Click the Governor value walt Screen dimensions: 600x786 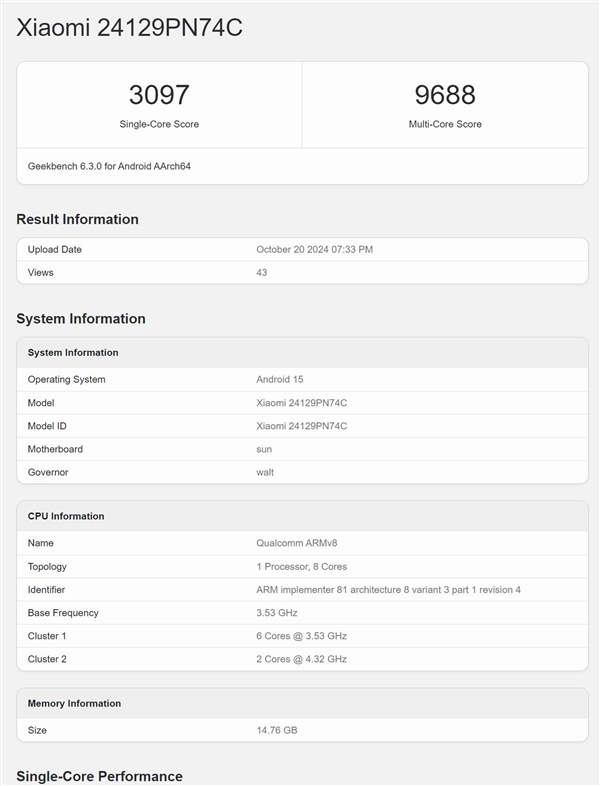265,472
